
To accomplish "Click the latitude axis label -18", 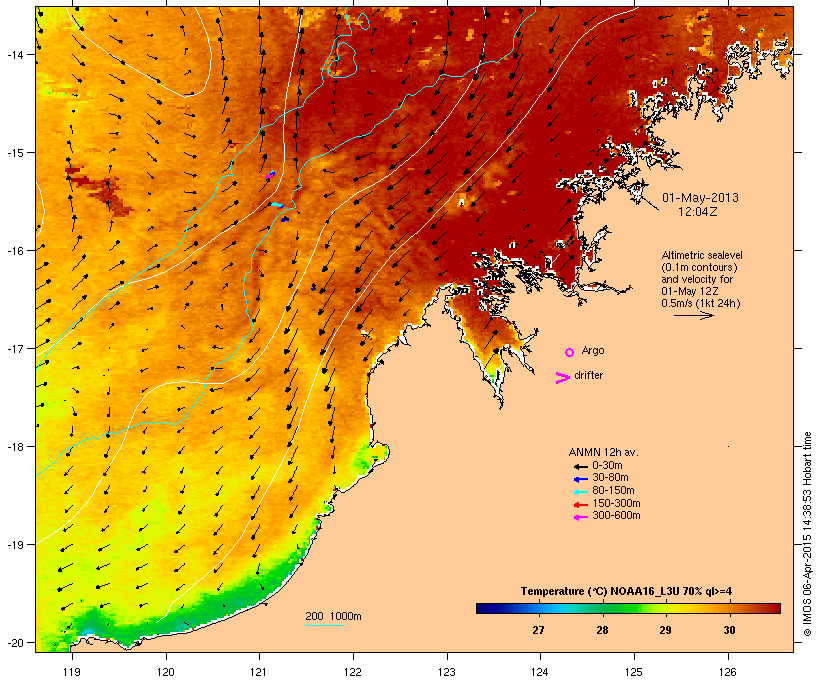I will (14, 447).
